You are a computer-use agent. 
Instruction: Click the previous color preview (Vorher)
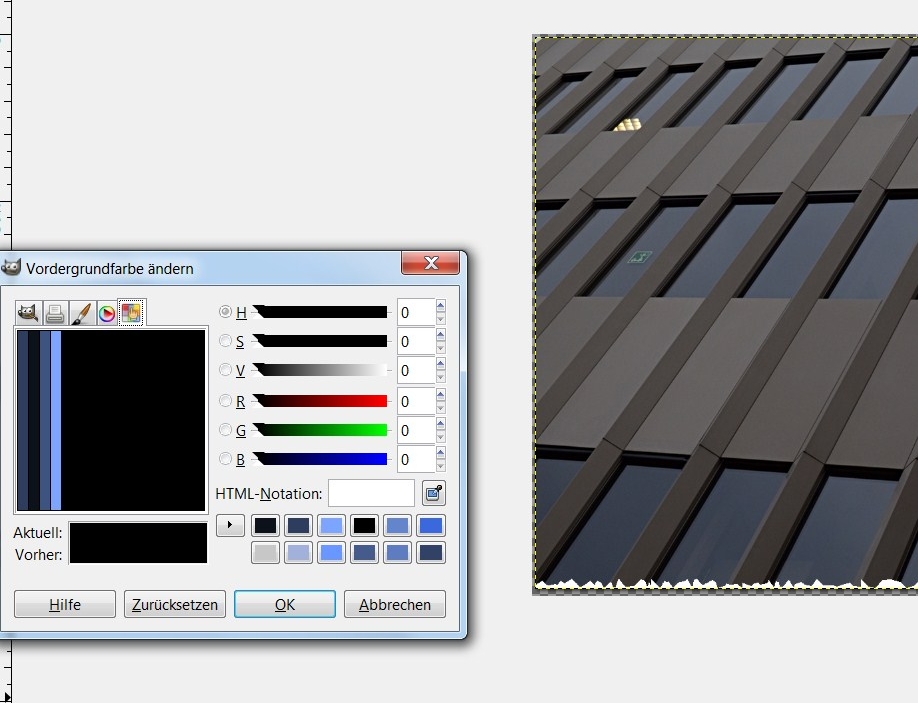tap(138, 554)
